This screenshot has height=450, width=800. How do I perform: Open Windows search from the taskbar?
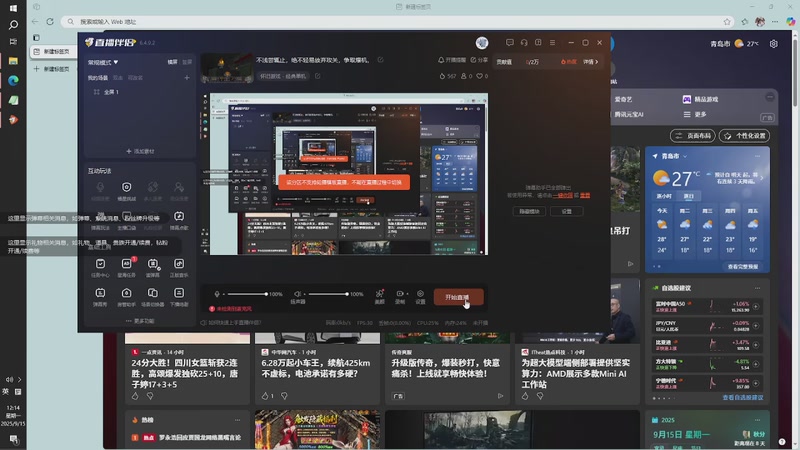13,24
